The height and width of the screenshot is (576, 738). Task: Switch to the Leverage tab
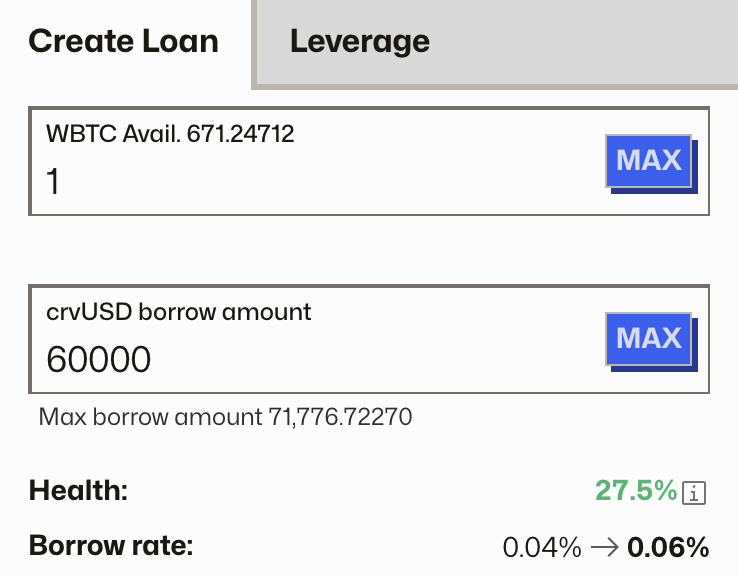tap(359, 42)
